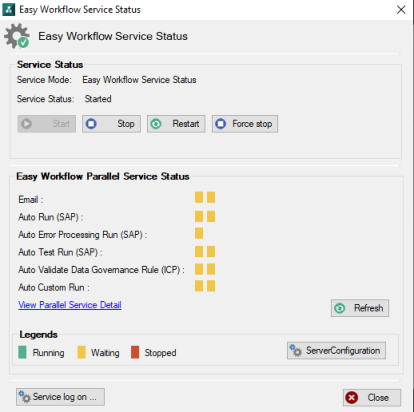Click the 'Auto Error Processing Run (SAP) :' label
414x412 pixels.
(83, 235)
